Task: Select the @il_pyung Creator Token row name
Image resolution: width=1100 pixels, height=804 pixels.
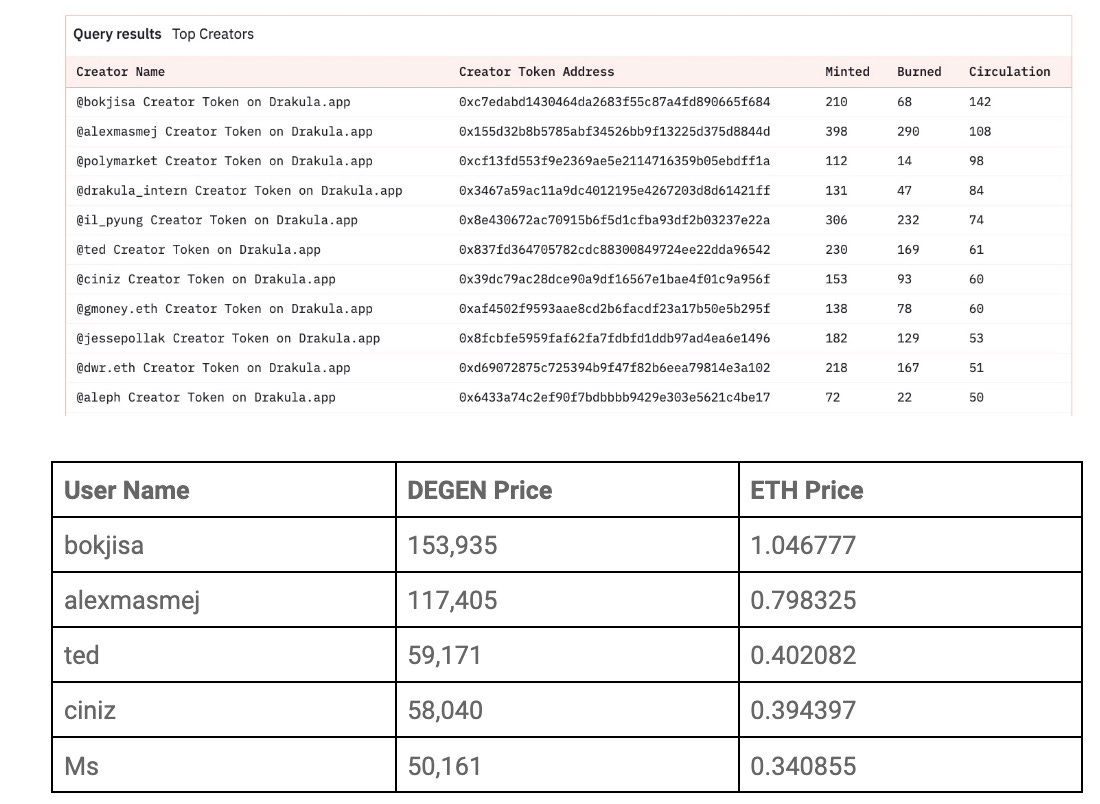Action: click(217, 220)
